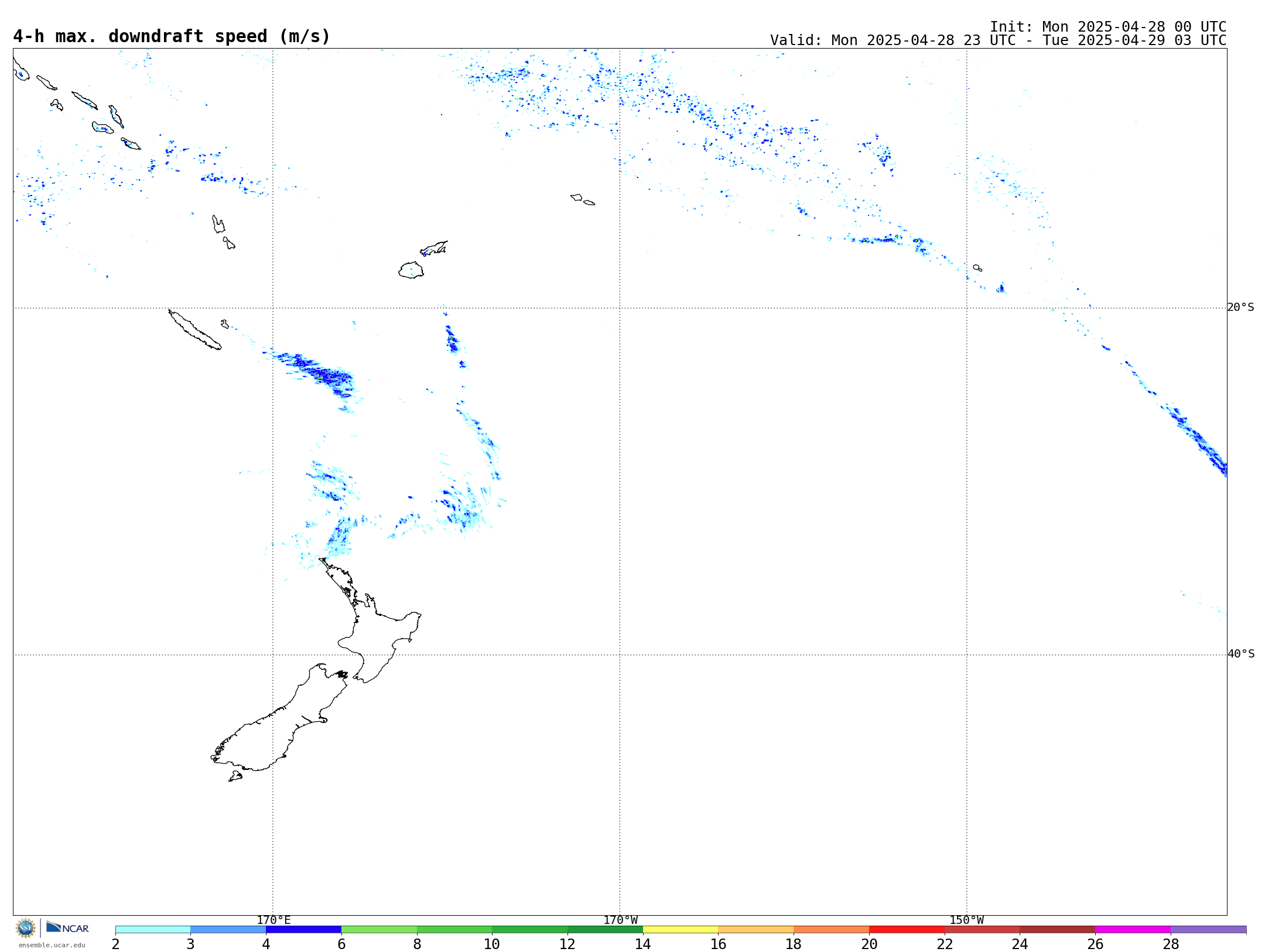
Task: Select the light orange 16-18 colorbar segment
Action: [x=756, y=930]
